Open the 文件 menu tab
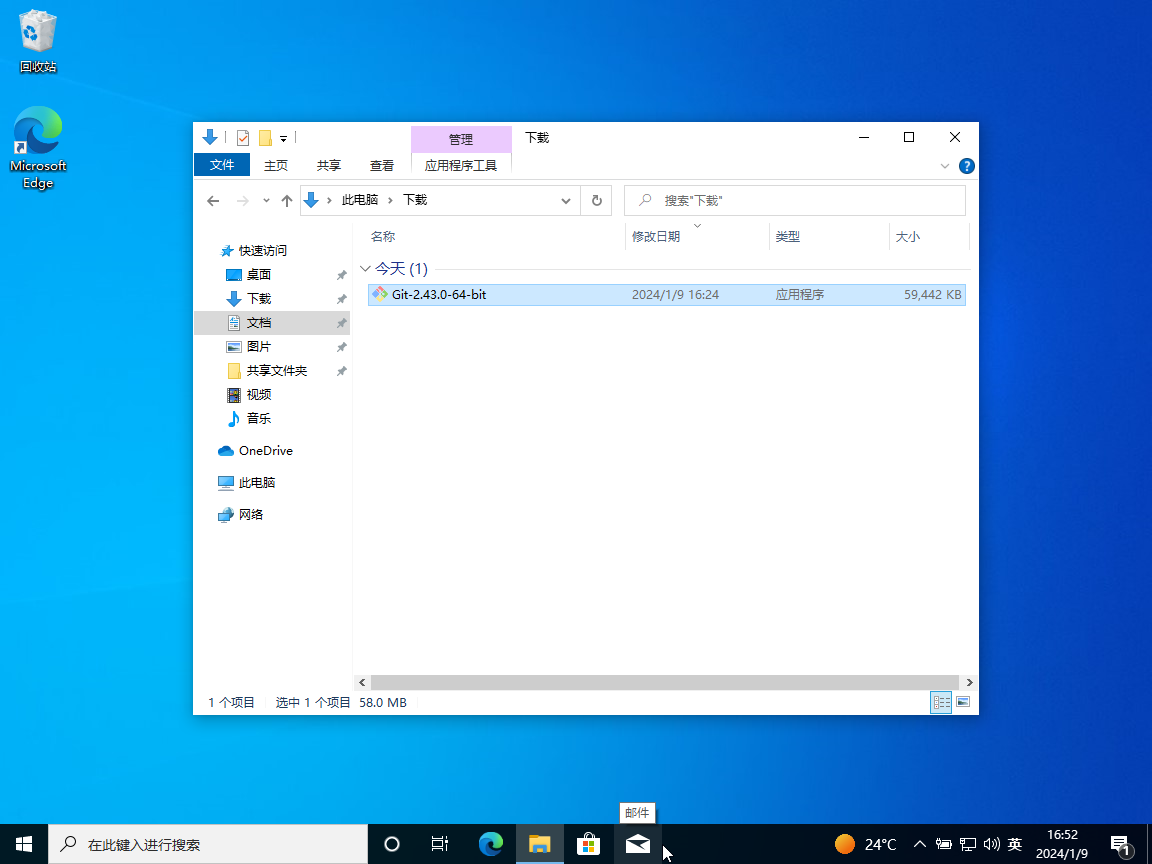 (222, 165)
